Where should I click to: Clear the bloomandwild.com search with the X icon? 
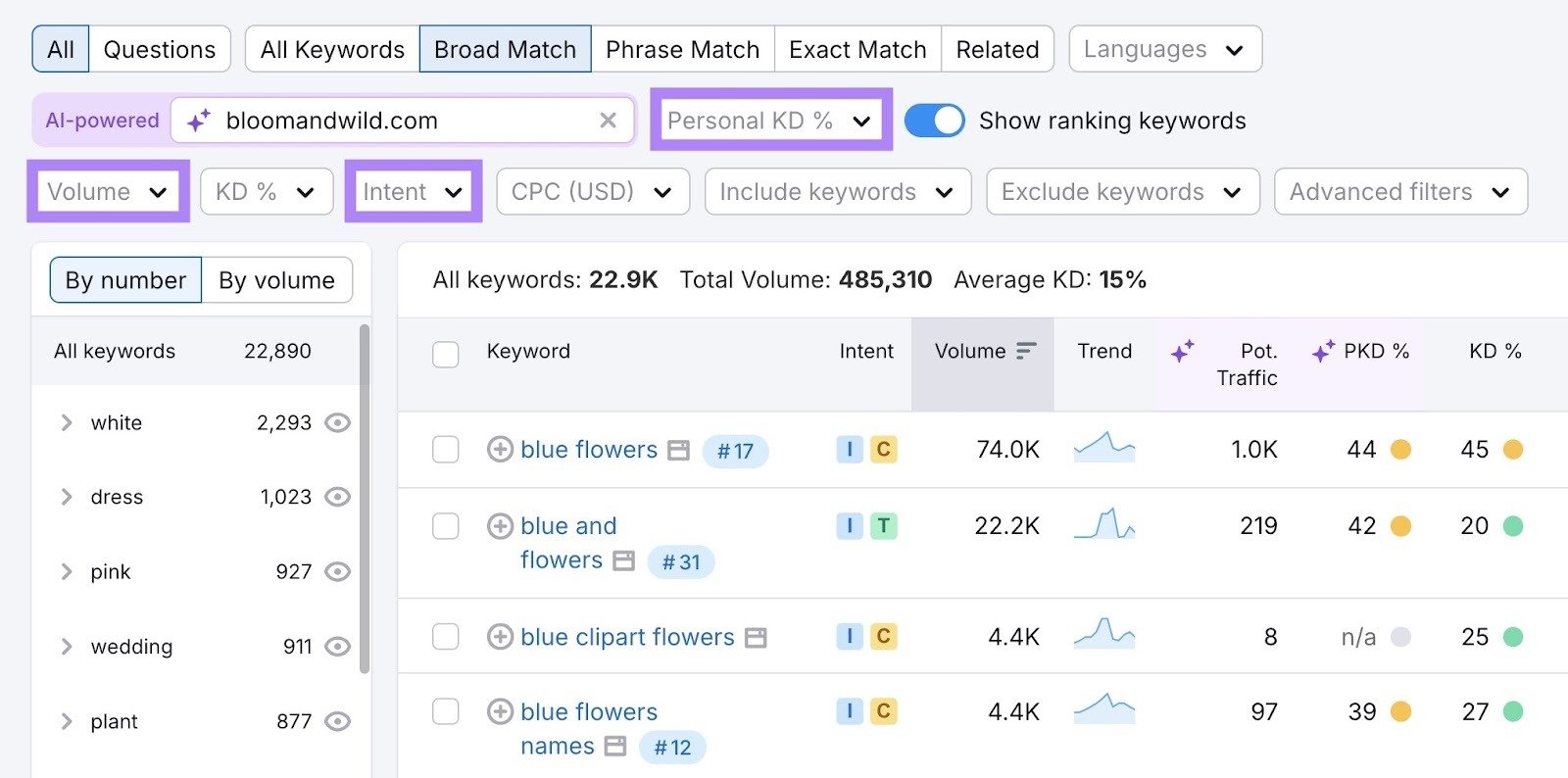[608, 120]
